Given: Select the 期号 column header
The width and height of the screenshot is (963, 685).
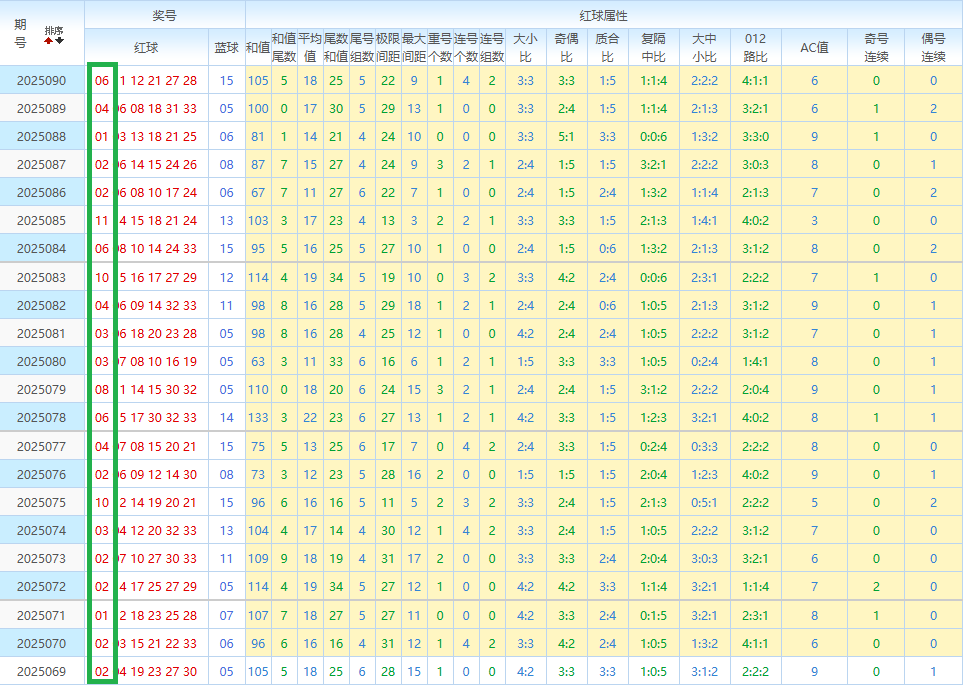Looking at the screenshot, I should pyautogui.click(x=21, y=33).
